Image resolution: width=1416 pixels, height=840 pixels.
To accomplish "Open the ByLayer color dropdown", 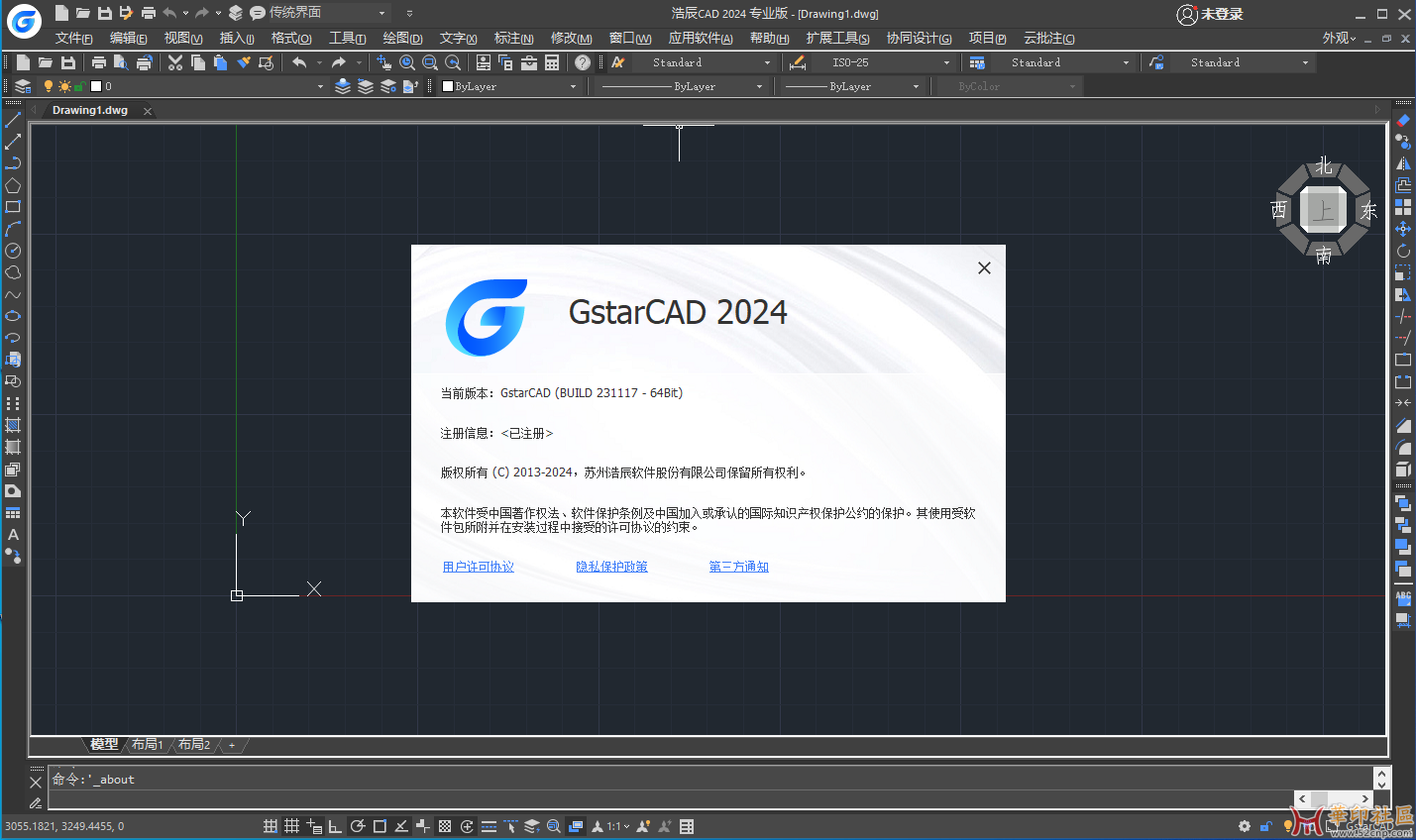I will 573,86.
